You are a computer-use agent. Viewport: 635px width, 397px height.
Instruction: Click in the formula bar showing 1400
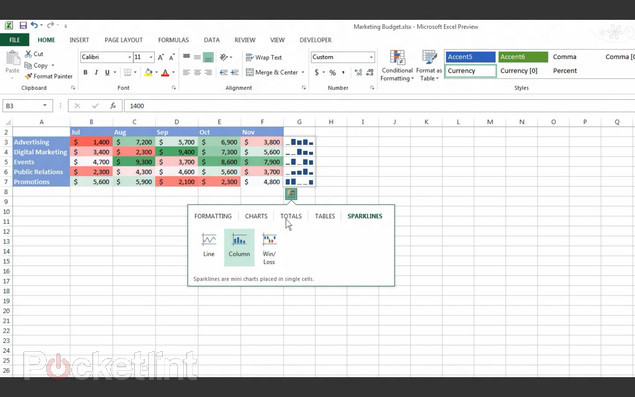click(379, 106)
